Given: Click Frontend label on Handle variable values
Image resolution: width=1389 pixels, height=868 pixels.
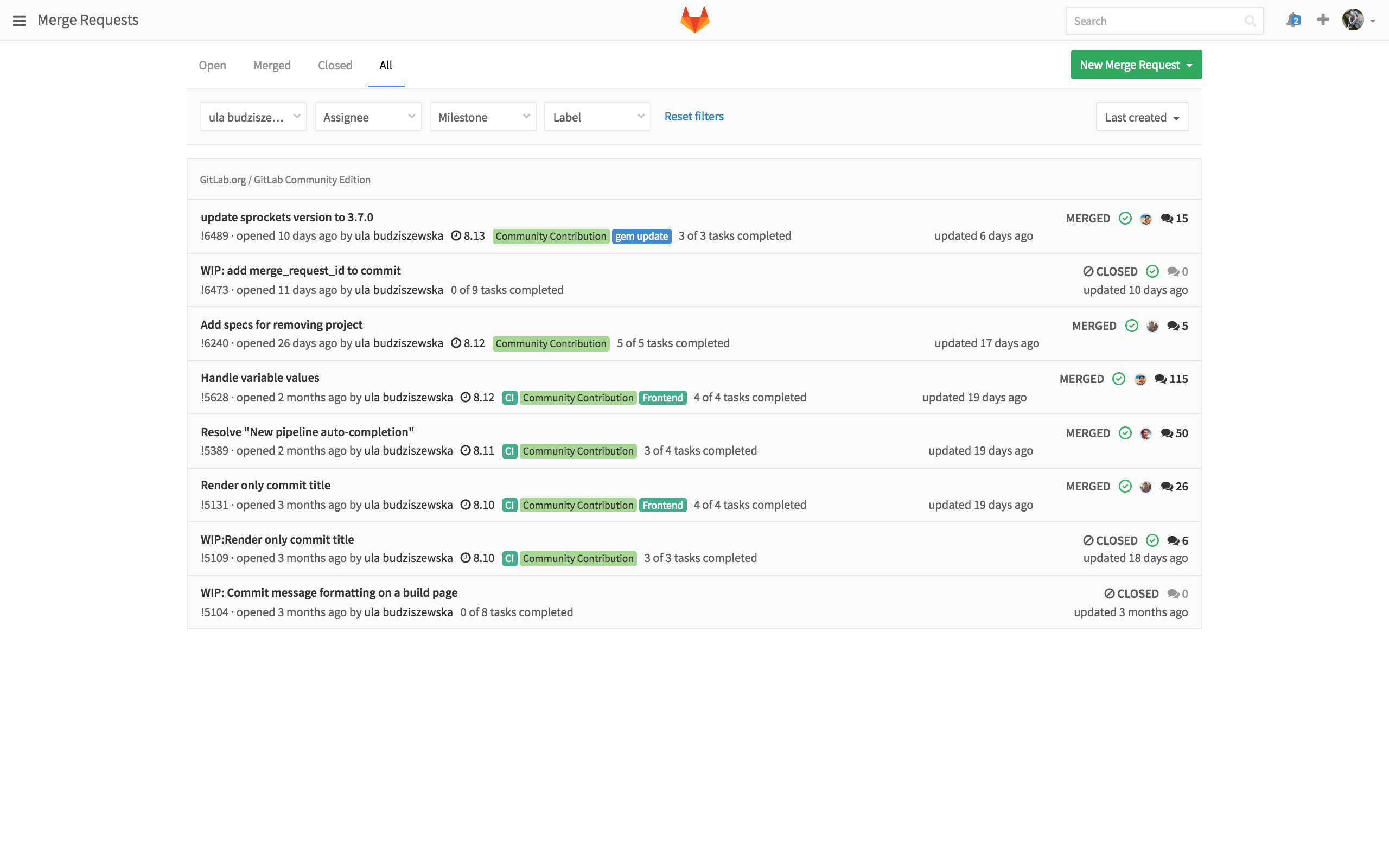Looking at the screenshot, I should click(x=662, y=397).
